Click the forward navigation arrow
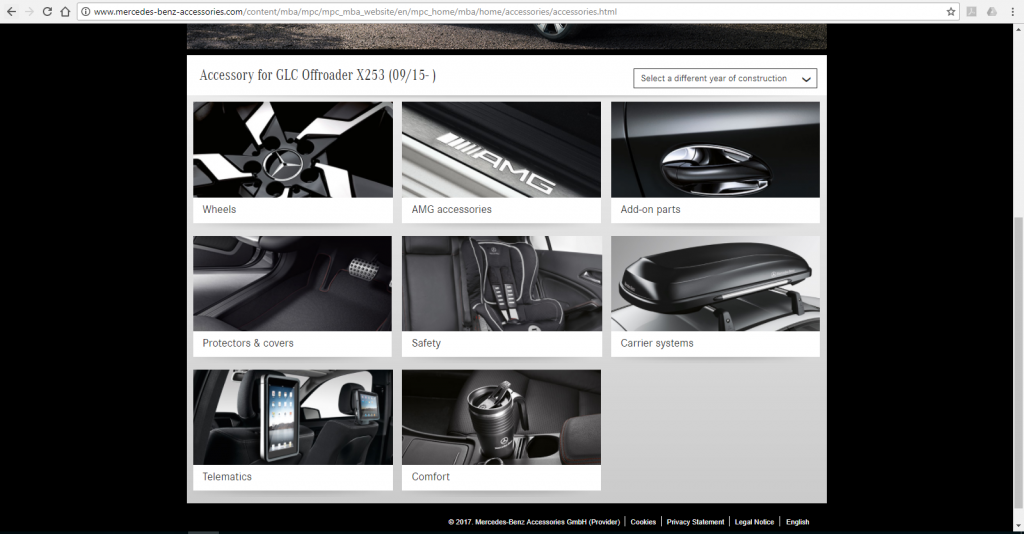The image size is (1024, 534). tap(29, 11)
